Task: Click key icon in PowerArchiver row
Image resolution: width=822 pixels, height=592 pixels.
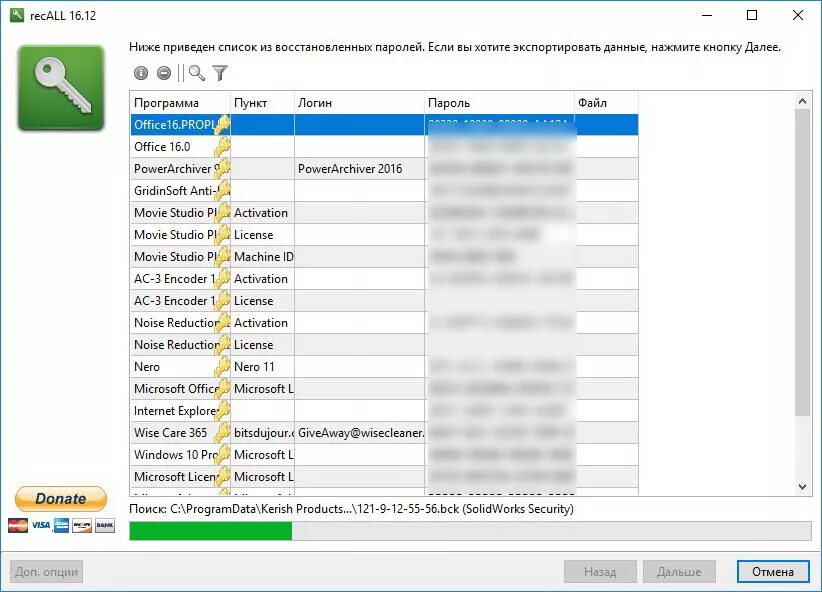Action: 222,169
